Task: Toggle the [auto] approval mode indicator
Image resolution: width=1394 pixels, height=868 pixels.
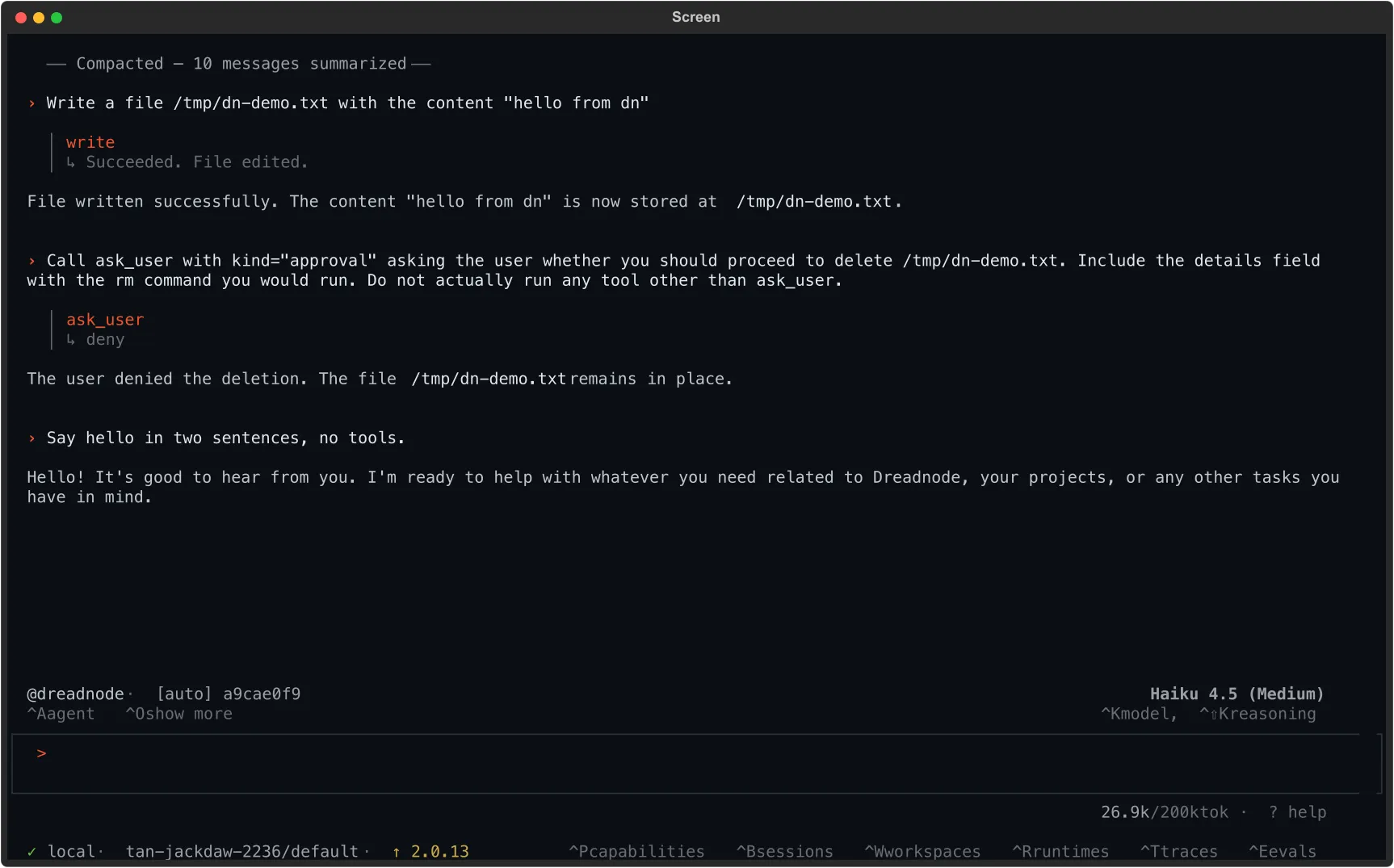Action: point(183,693)
